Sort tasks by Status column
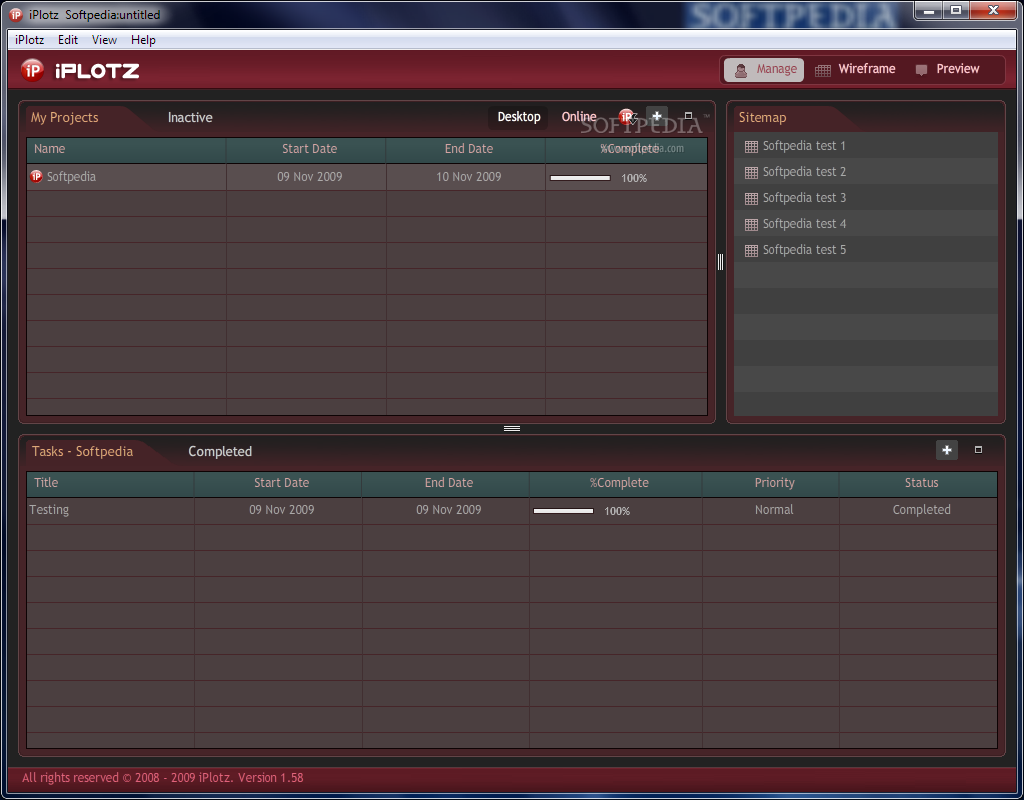Image resolution: width=1024 pixels, height=800 pixels. click(918, 483)
